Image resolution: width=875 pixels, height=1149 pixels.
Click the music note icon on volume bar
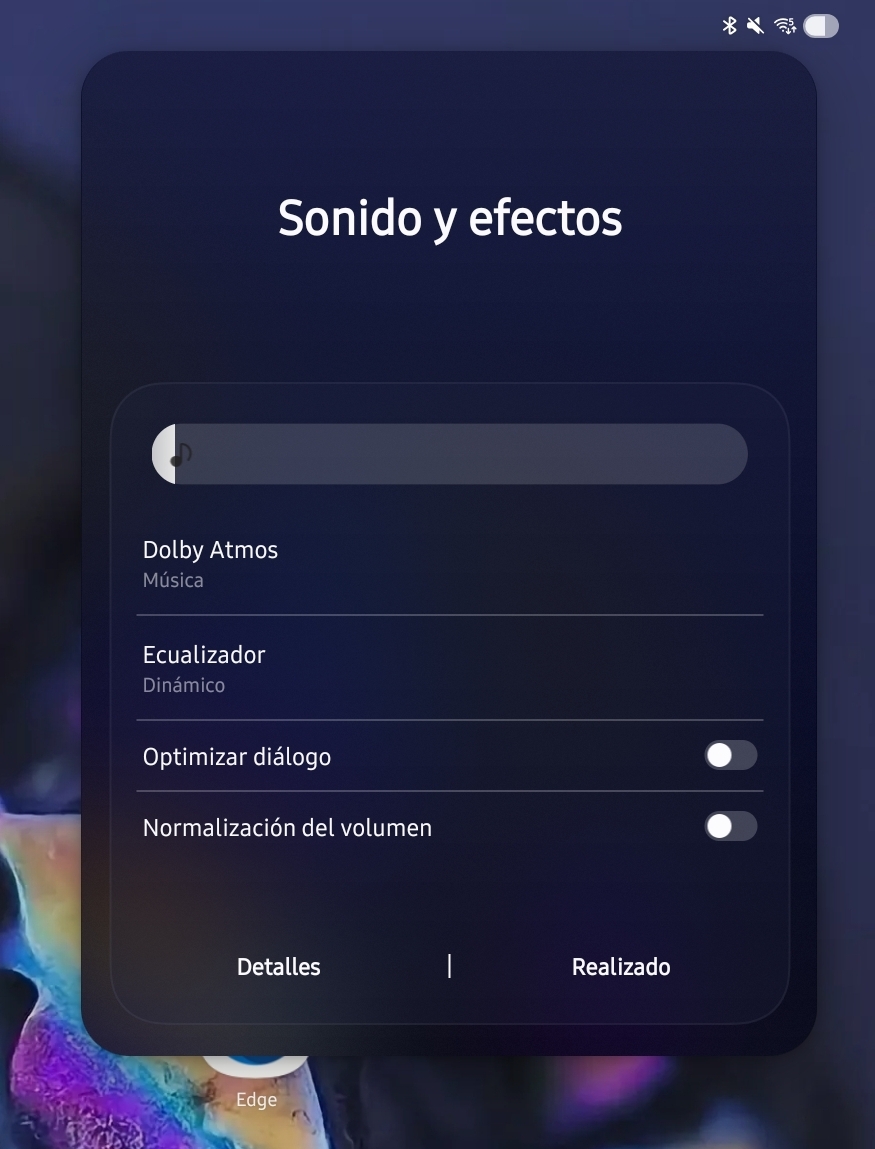coord(180,454)
